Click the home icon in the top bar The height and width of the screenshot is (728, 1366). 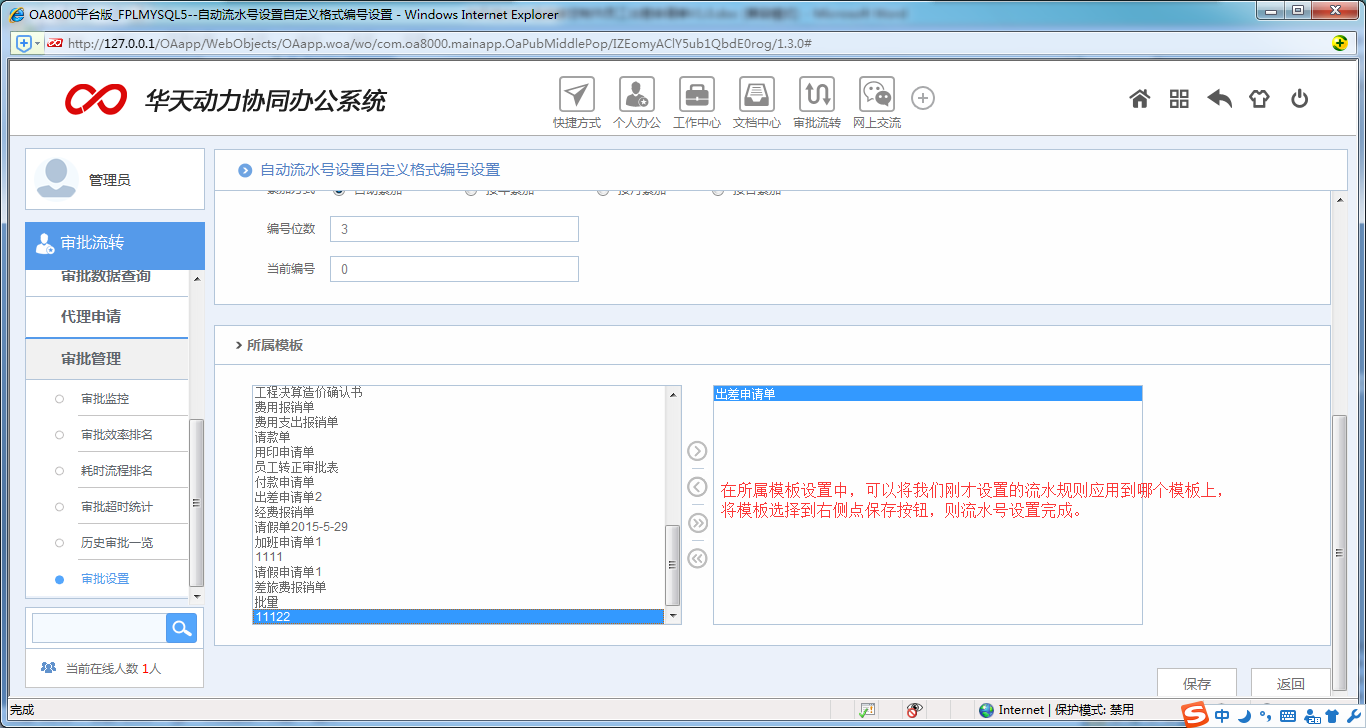point(1139,99)
